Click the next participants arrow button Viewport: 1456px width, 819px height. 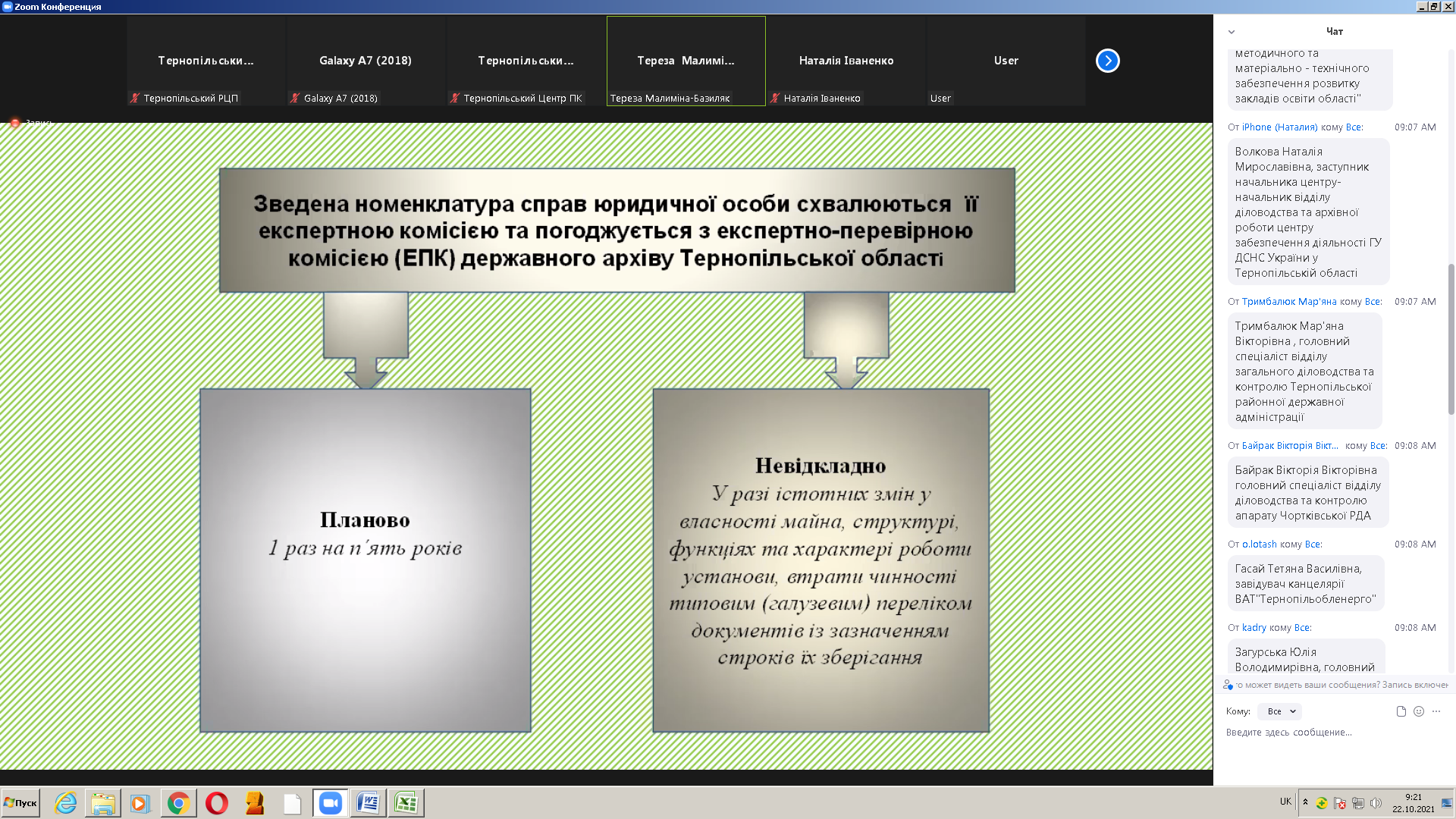[1107, 61]
